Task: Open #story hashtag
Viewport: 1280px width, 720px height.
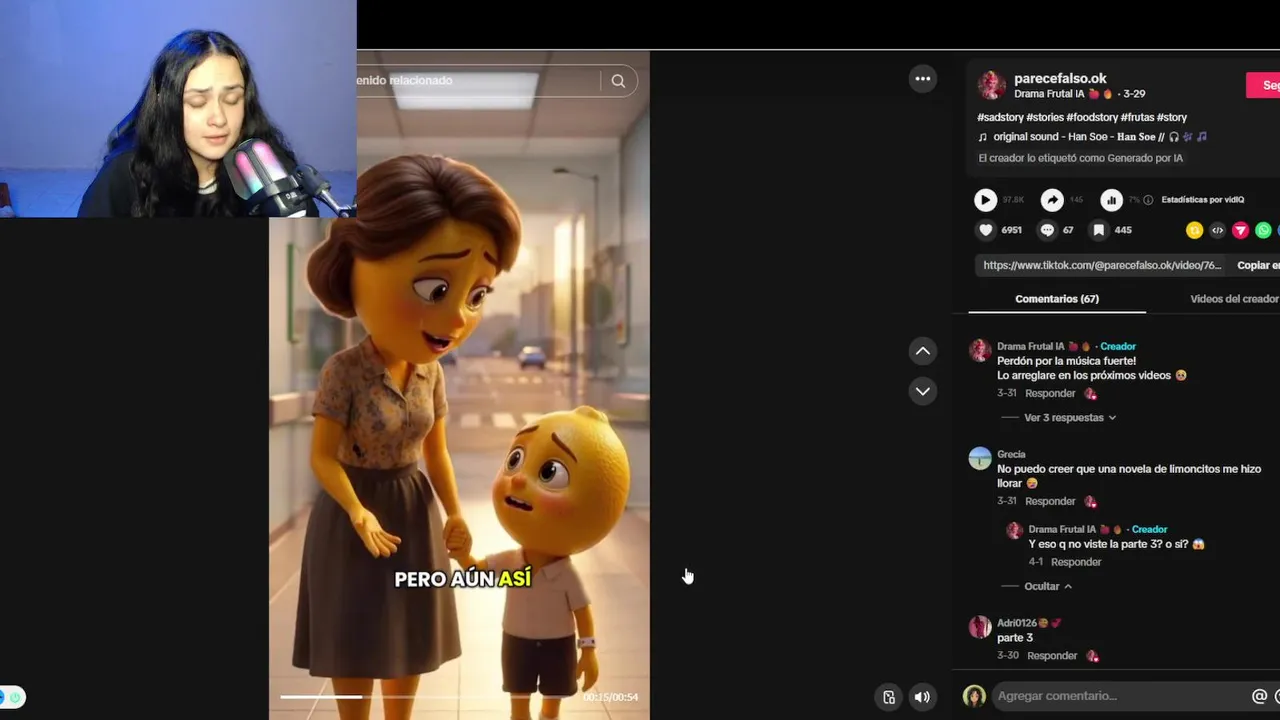Action: [x=1172, y=118]
